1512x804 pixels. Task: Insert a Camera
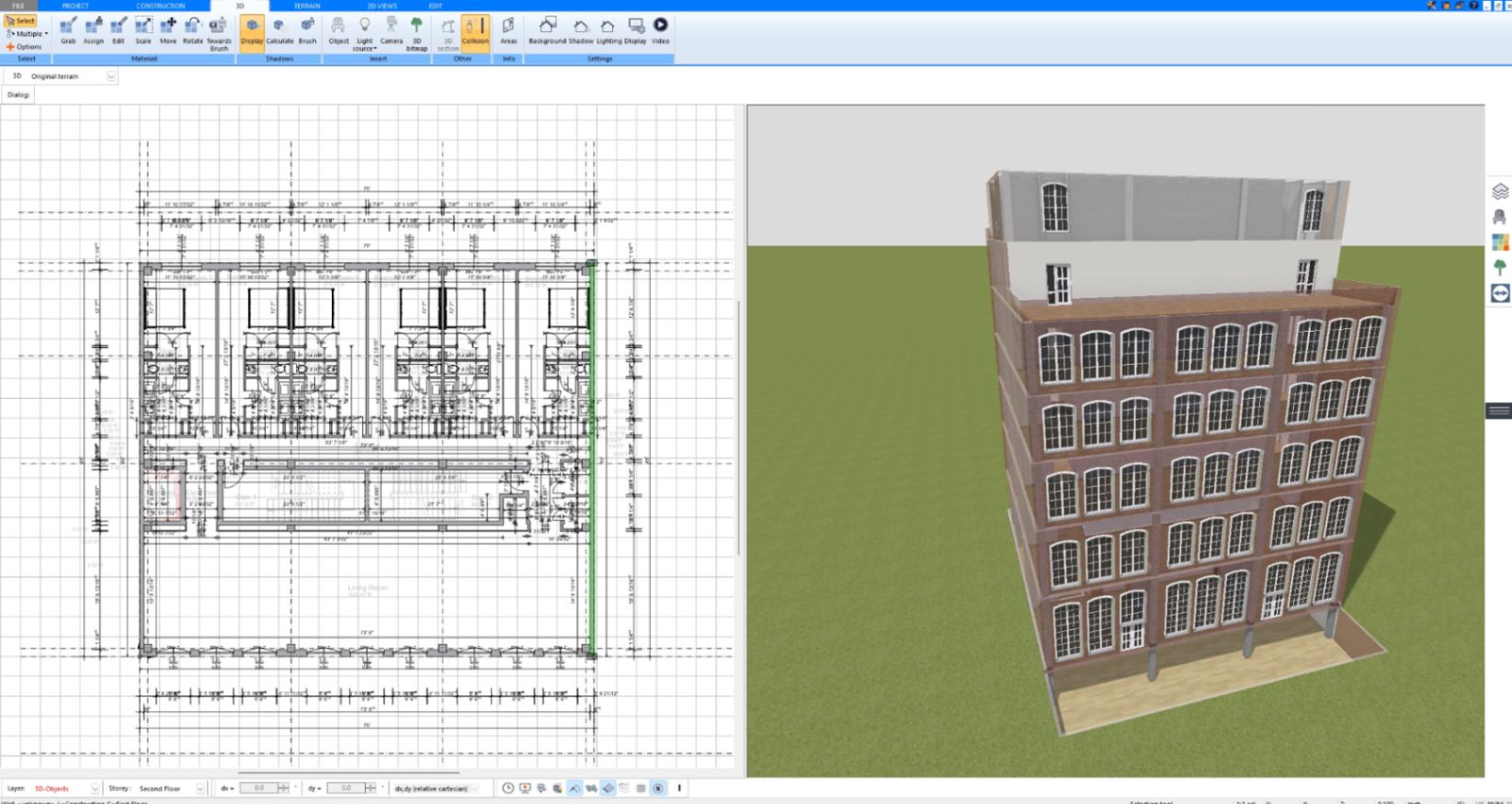tap(392, 30)
